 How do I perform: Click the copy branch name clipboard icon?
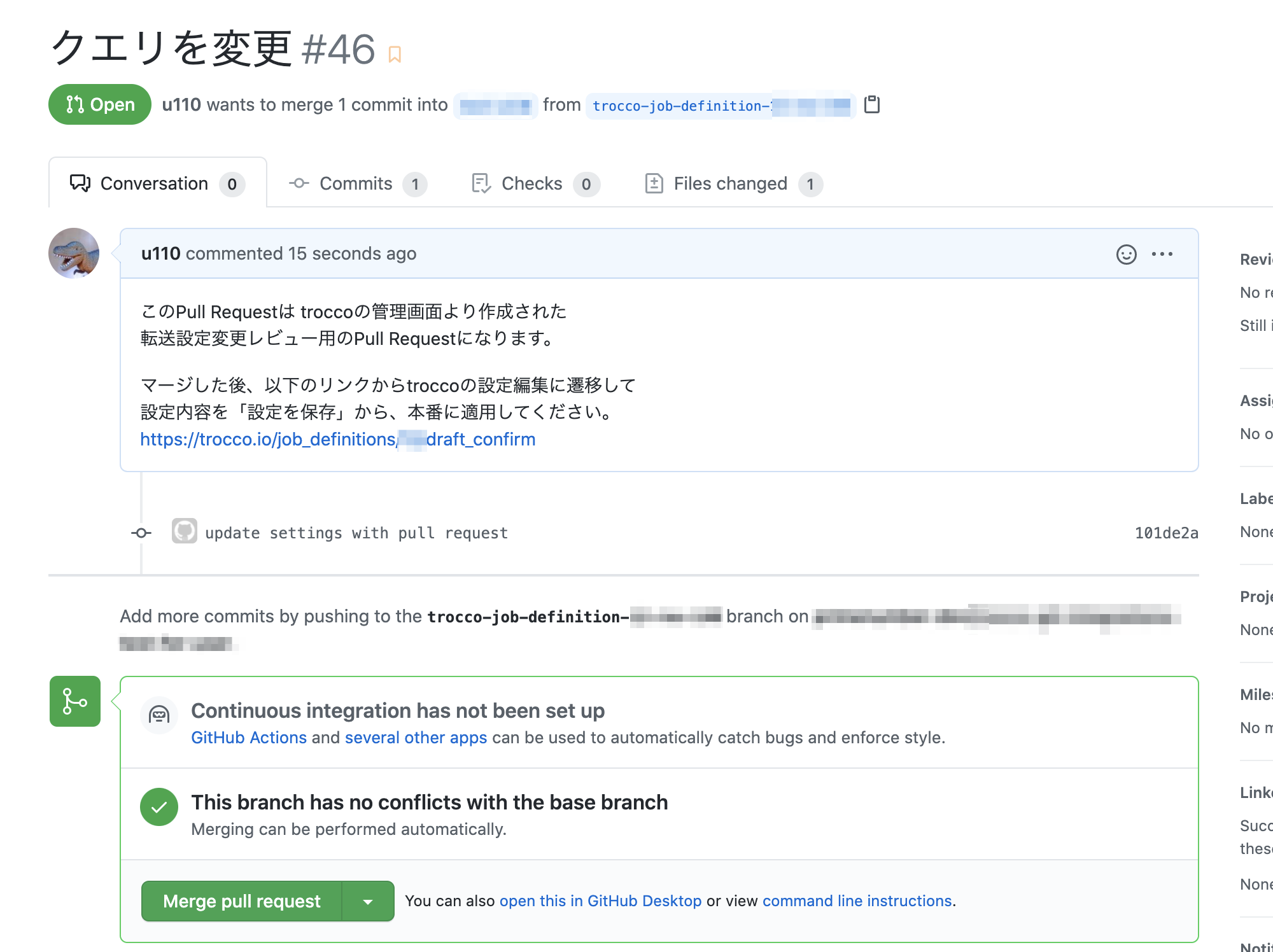(872, 104)
